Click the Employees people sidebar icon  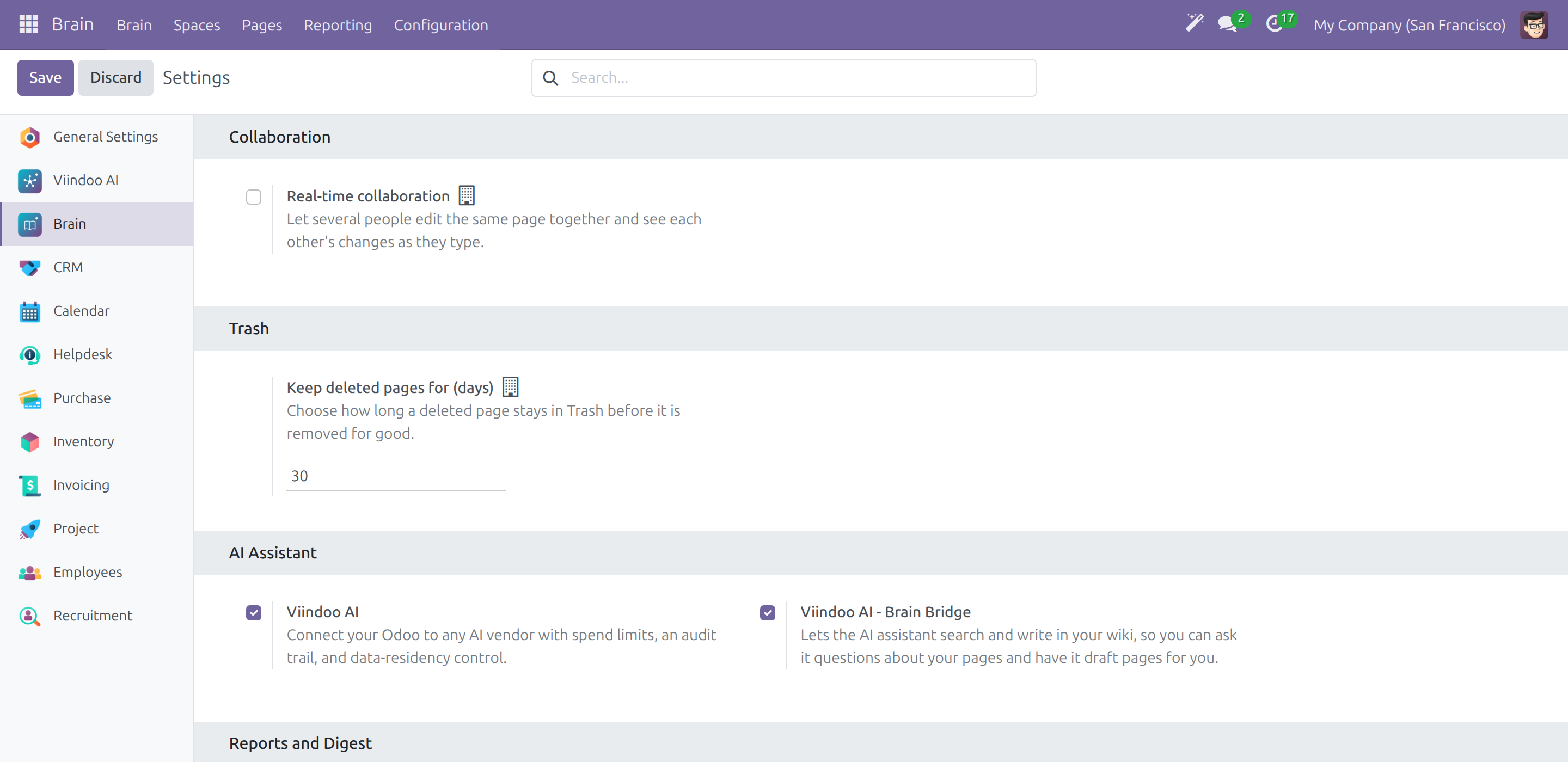coord(30,573)
